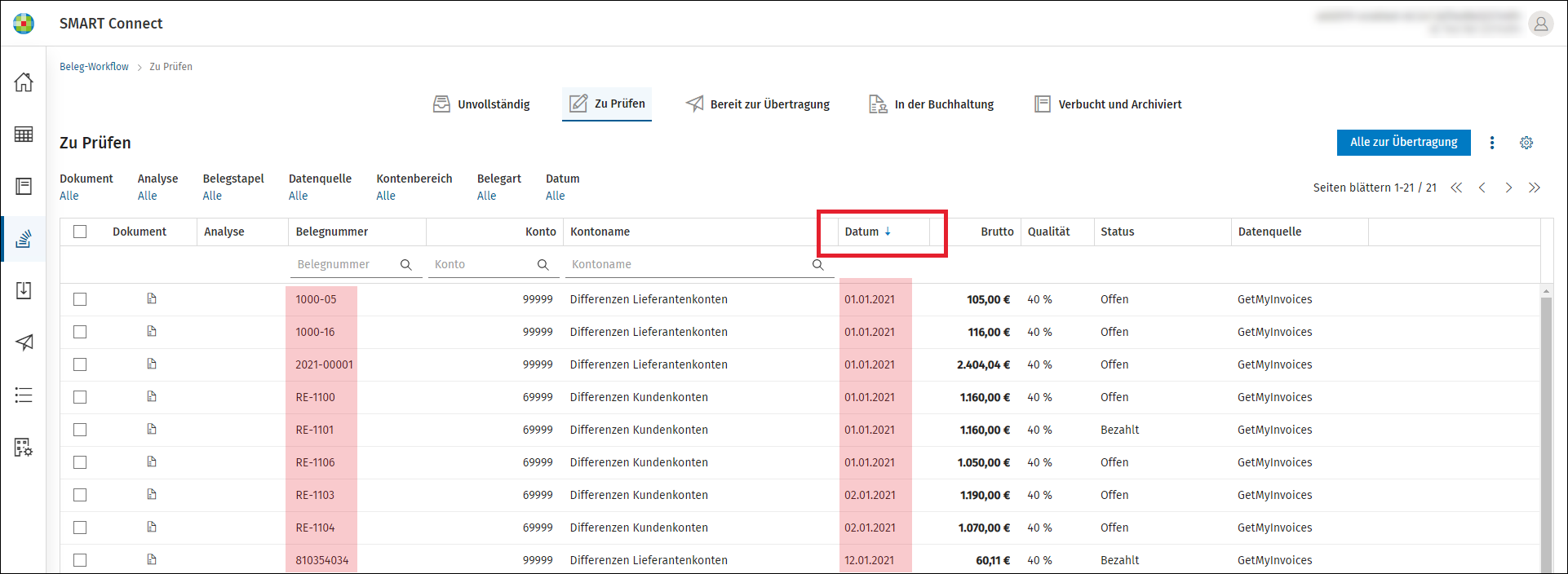Open document icon for row 1000-16

pyautogui.click(x=152, y=332)
